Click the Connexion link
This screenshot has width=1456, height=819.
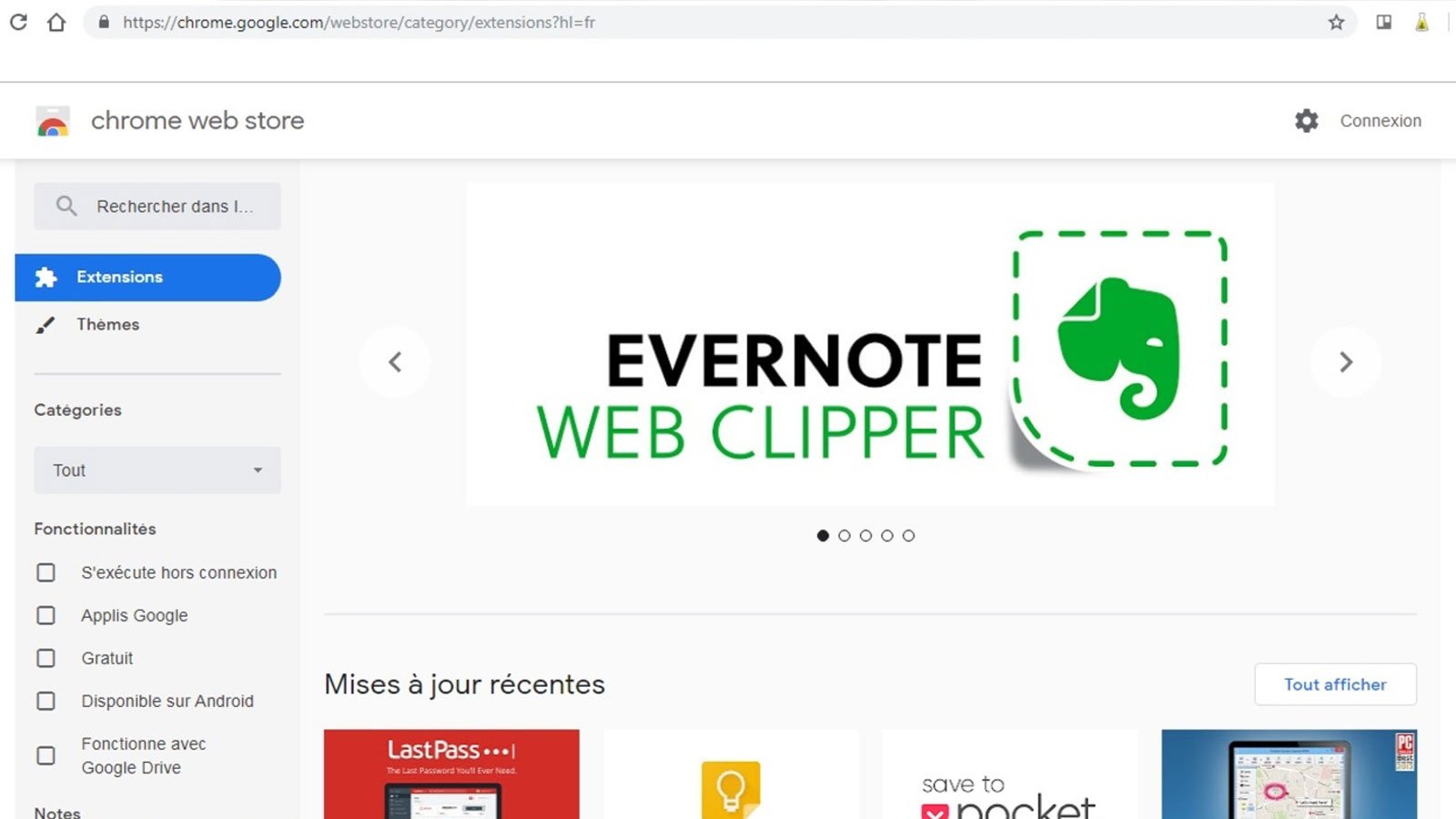1380,120
